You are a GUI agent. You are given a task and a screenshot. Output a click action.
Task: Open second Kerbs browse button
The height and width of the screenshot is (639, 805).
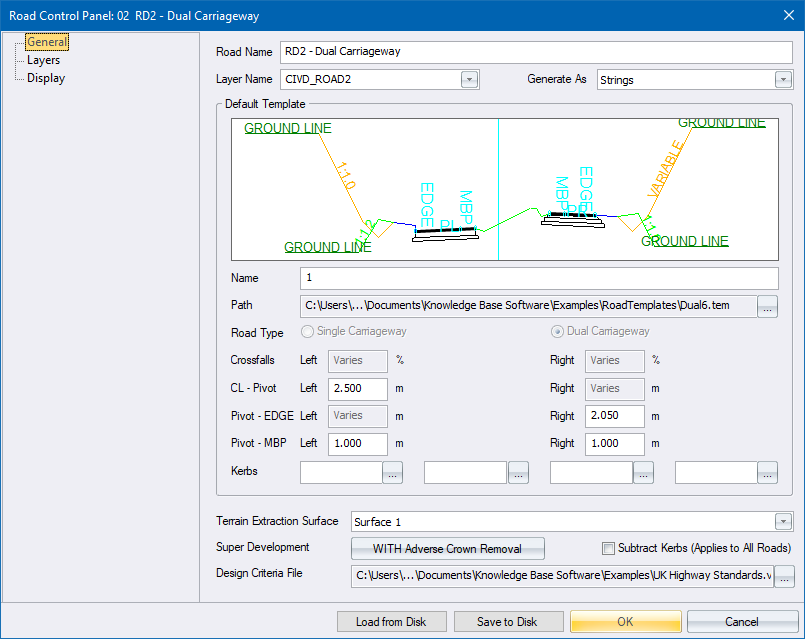[518, 473]
